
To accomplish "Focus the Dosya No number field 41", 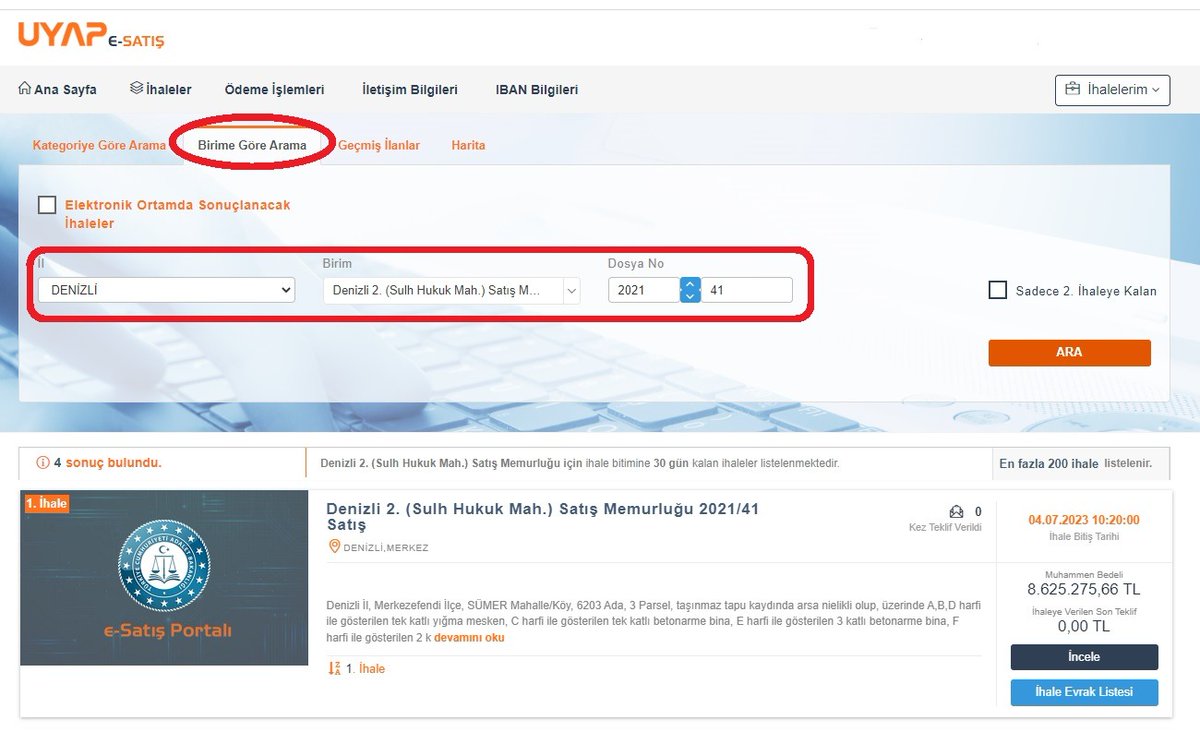I will 747,290.
